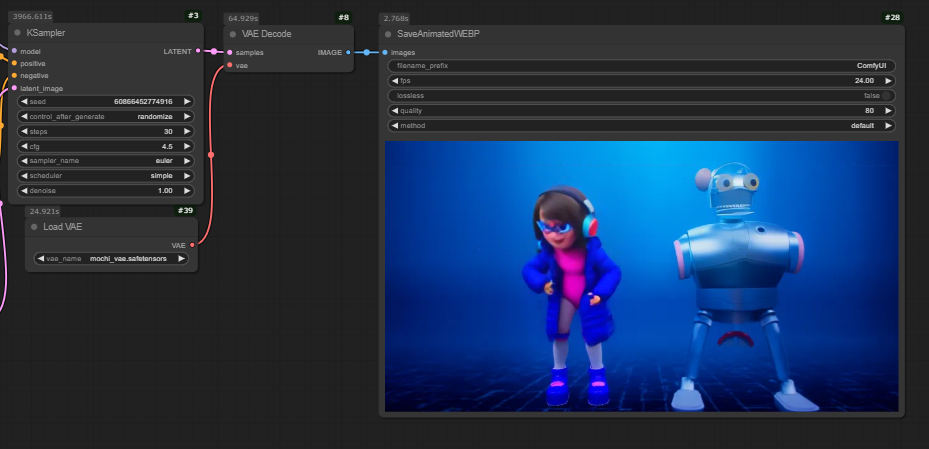This screenshot has width=929, height=449.
Task: Click the filename_prefix ComfyUI text field
Action: (641, 65)
